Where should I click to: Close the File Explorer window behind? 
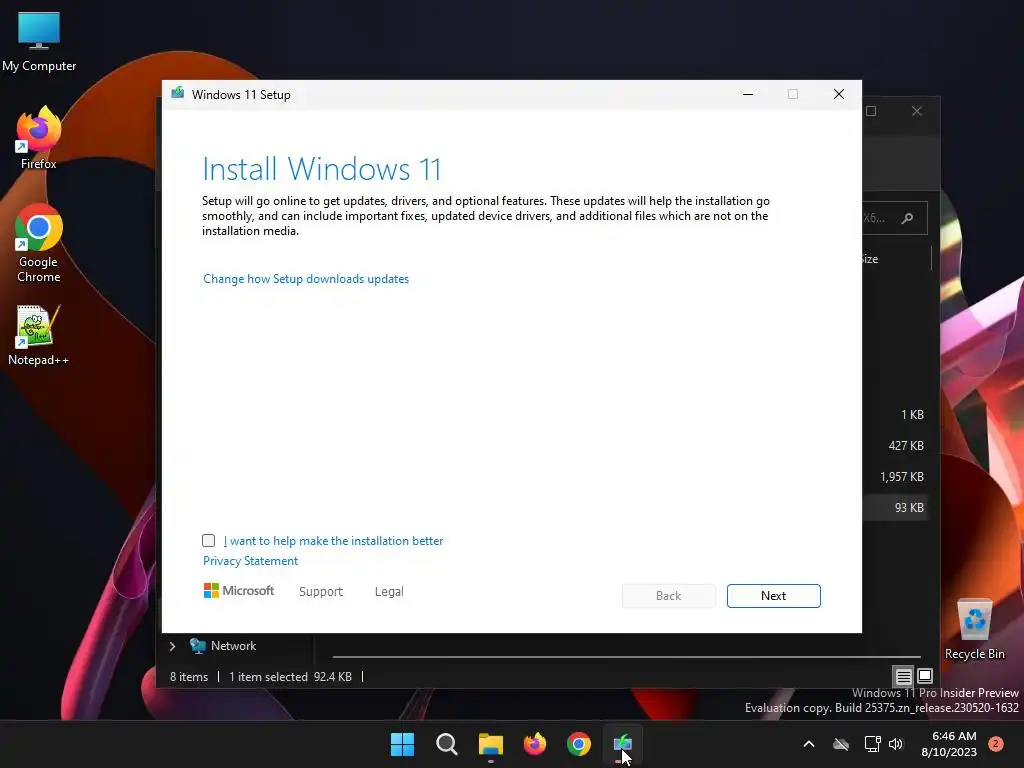(x=917, y=111)
